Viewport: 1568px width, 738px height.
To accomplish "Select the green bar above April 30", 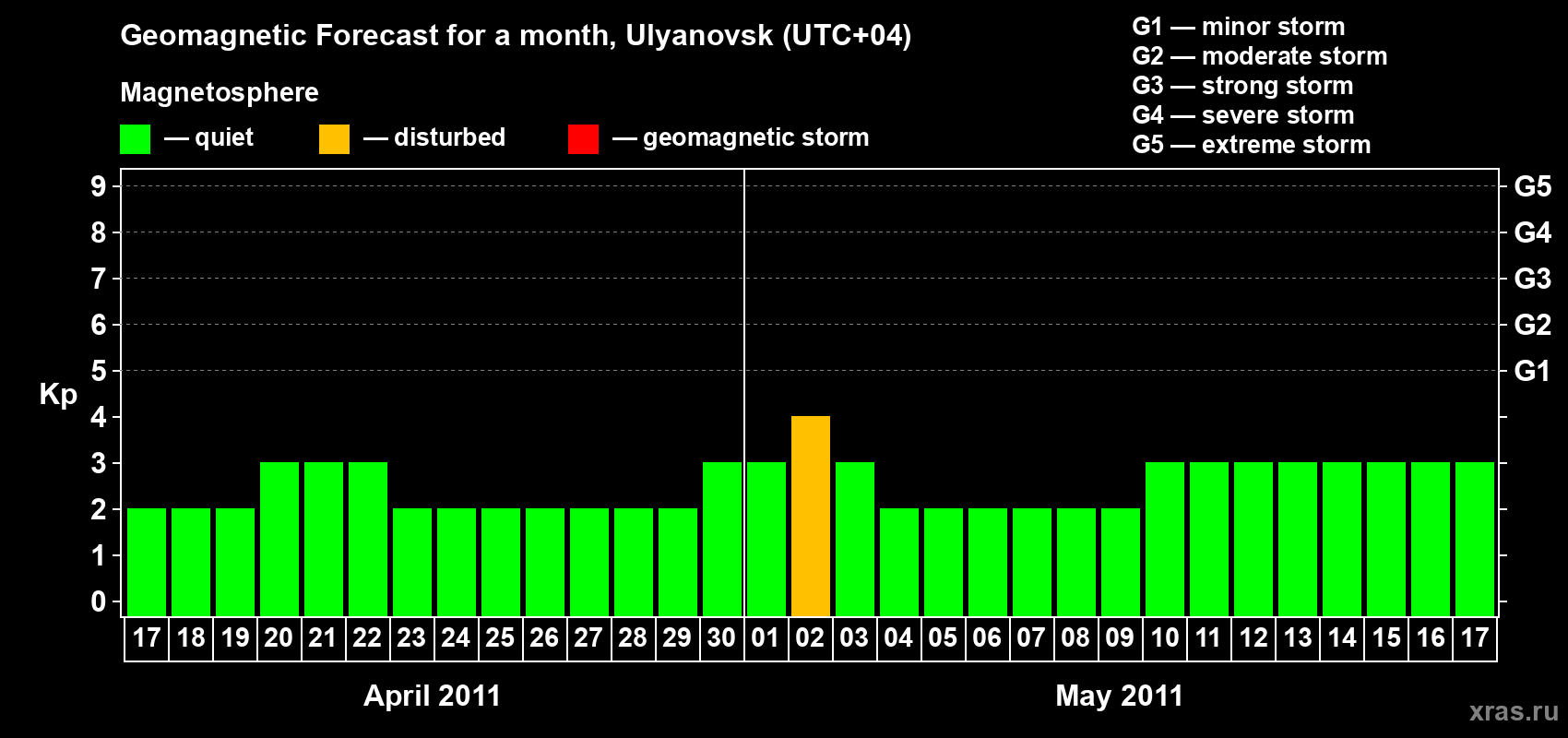I will 722,539.
